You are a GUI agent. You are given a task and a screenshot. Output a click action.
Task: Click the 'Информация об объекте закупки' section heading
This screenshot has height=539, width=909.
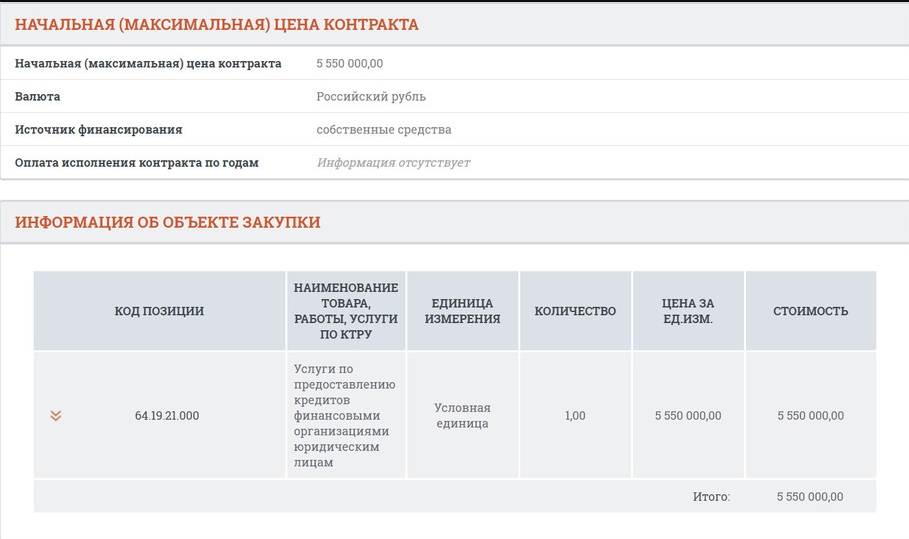point(167,222)
